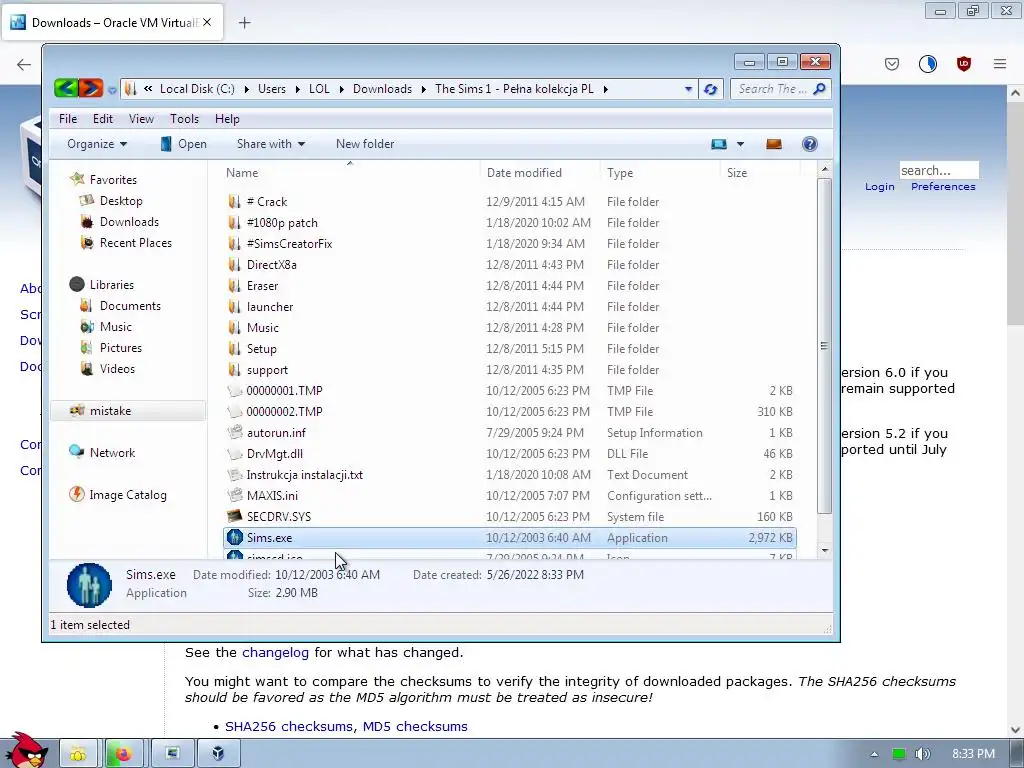1024x768 pixels.
Task: Open the File menu
Action: pos(68,119)
